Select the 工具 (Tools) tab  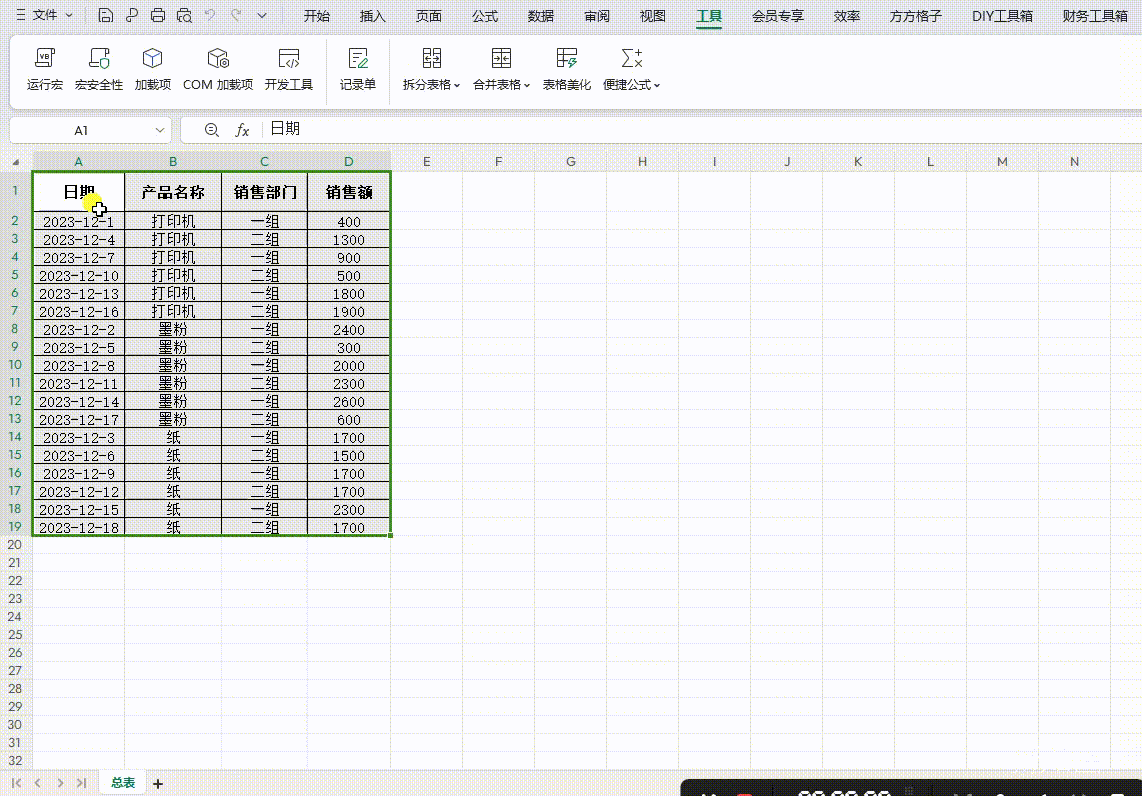tap(709, 16)
